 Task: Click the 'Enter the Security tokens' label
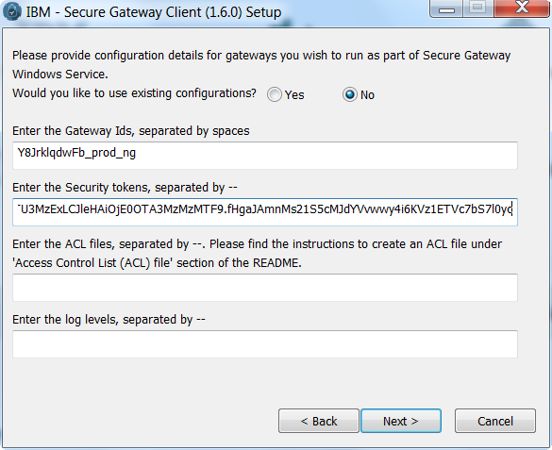click(125, 188)
